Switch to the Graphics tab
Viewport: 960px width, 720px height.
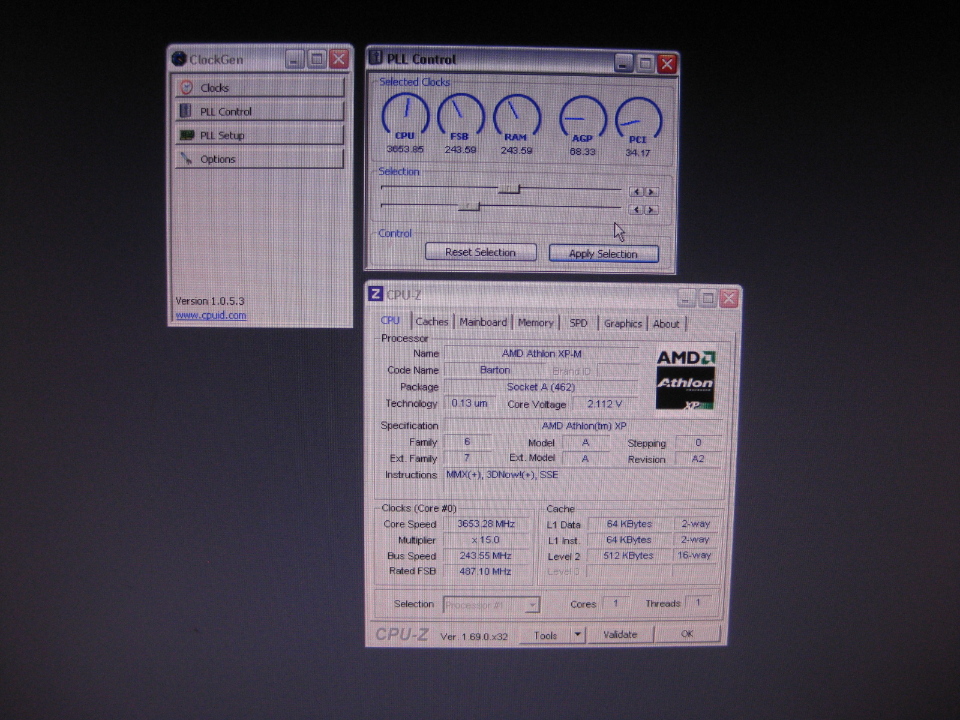(623, 323)
